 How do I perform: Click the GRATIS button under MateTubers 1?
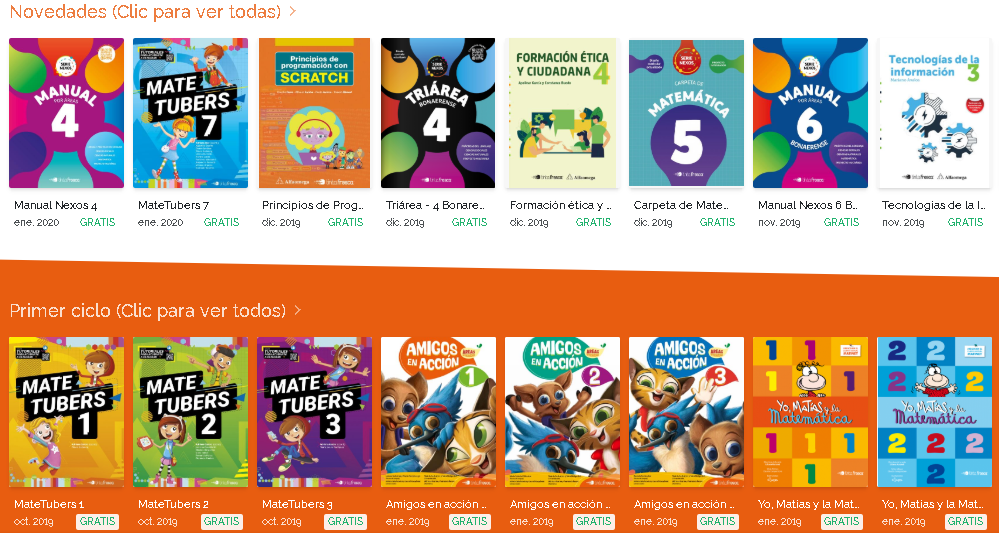click(97, 521)
